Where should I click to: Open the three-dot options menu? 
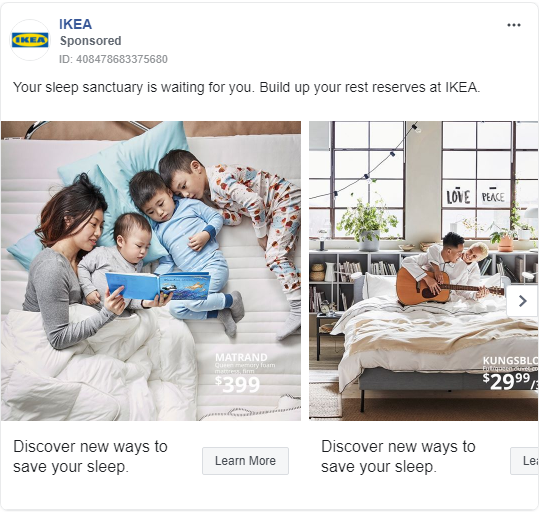pos(513,25)
